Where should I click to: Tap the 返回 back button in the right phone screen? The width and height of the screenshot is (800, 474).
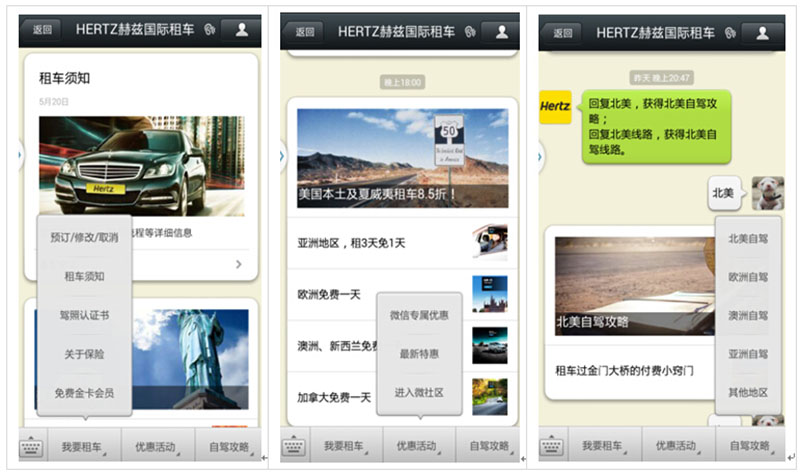[562, 33]
